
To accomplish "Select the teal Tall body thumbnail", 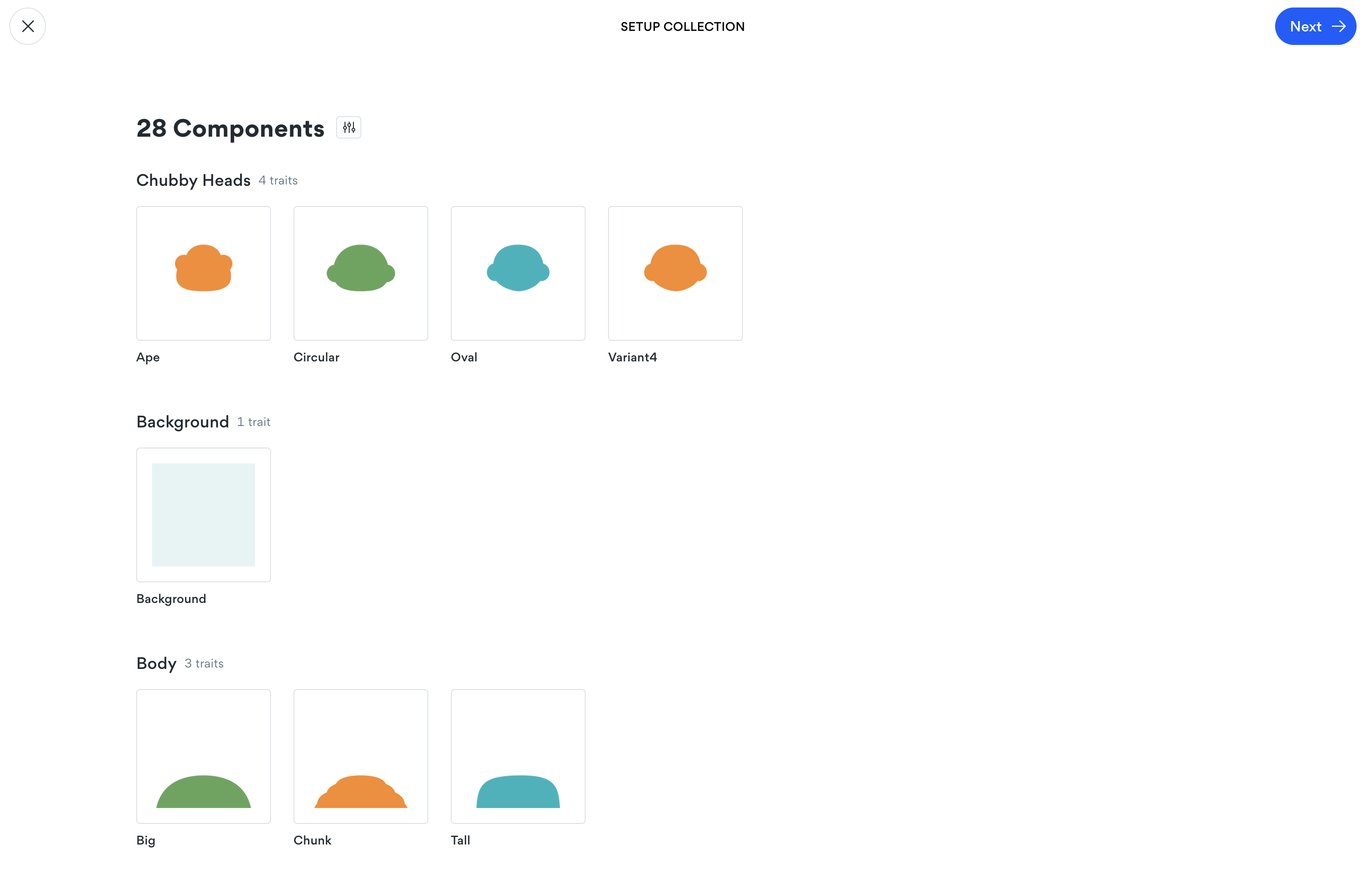I will click(x=517, y=756).
